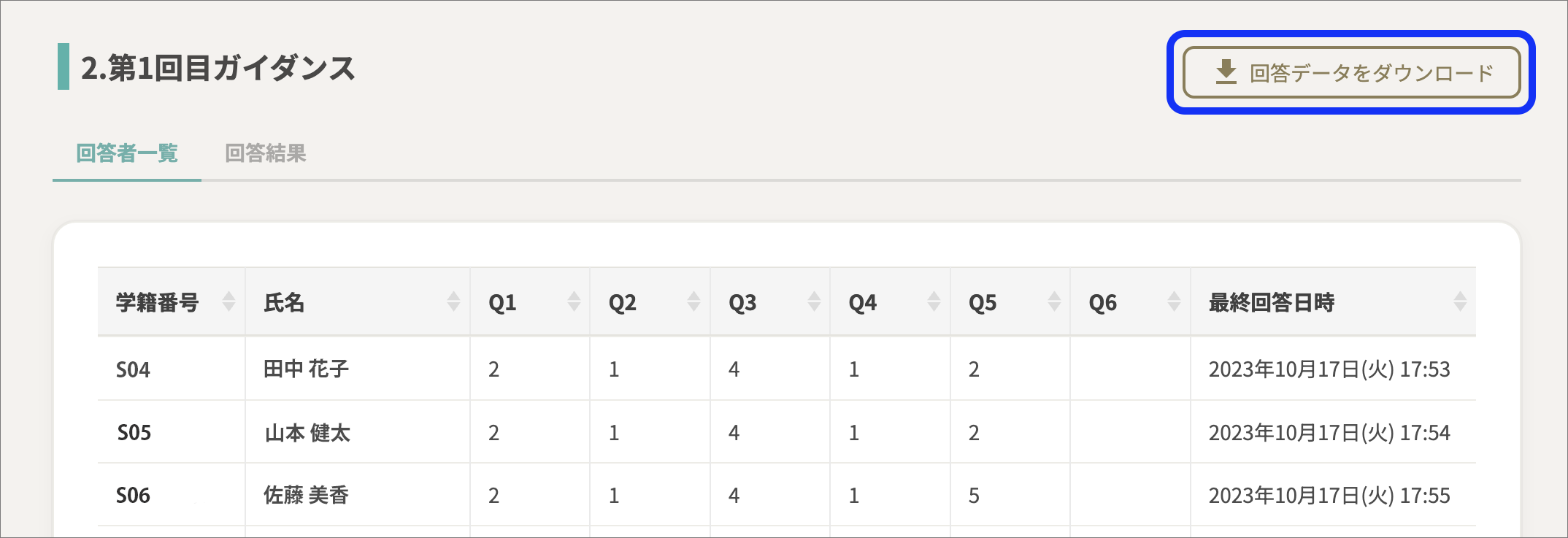This screenshot has width=1568, height=538.
Task: Select the name 山本 健太
Action: [307, 433]
